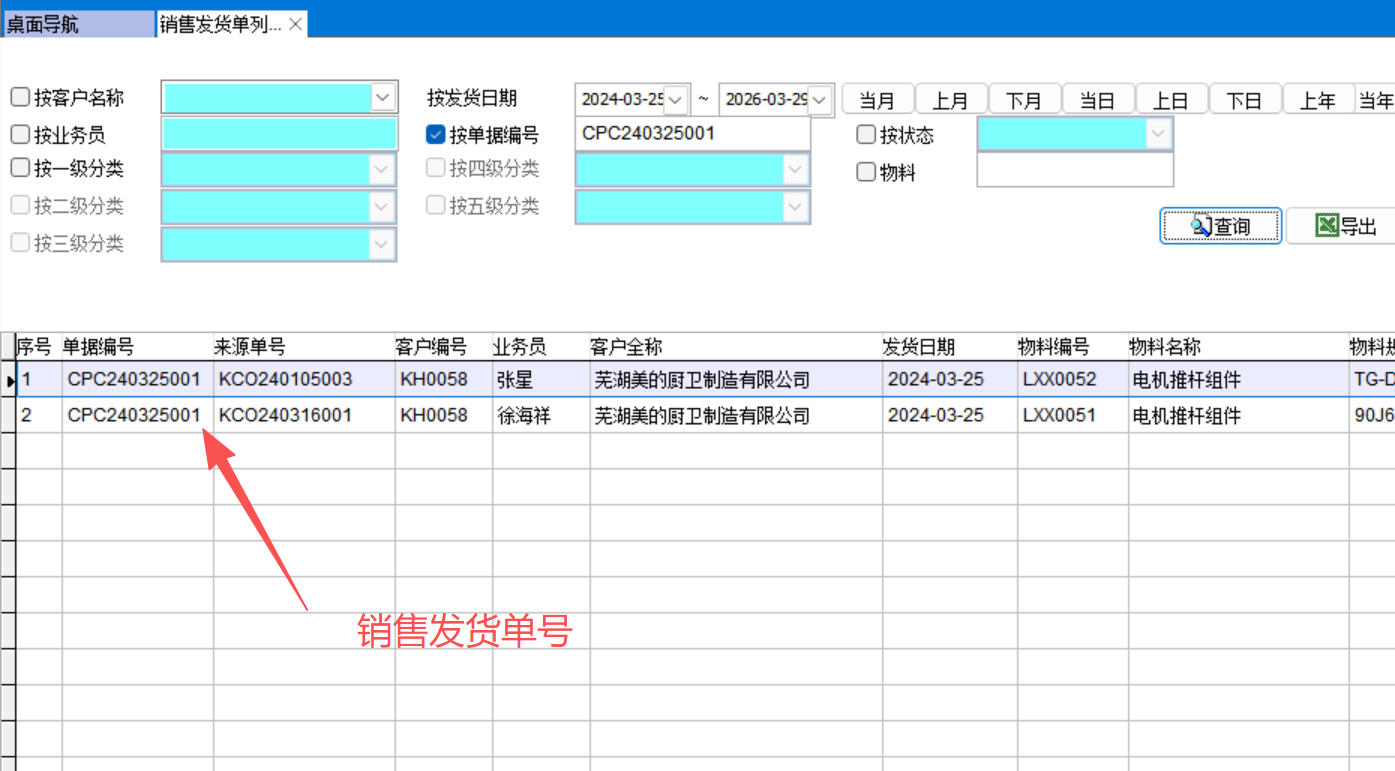The height and width of the screenshot is (771, 1395).
Task: Expand the 按状态 dropdown
Action: 1158,134
